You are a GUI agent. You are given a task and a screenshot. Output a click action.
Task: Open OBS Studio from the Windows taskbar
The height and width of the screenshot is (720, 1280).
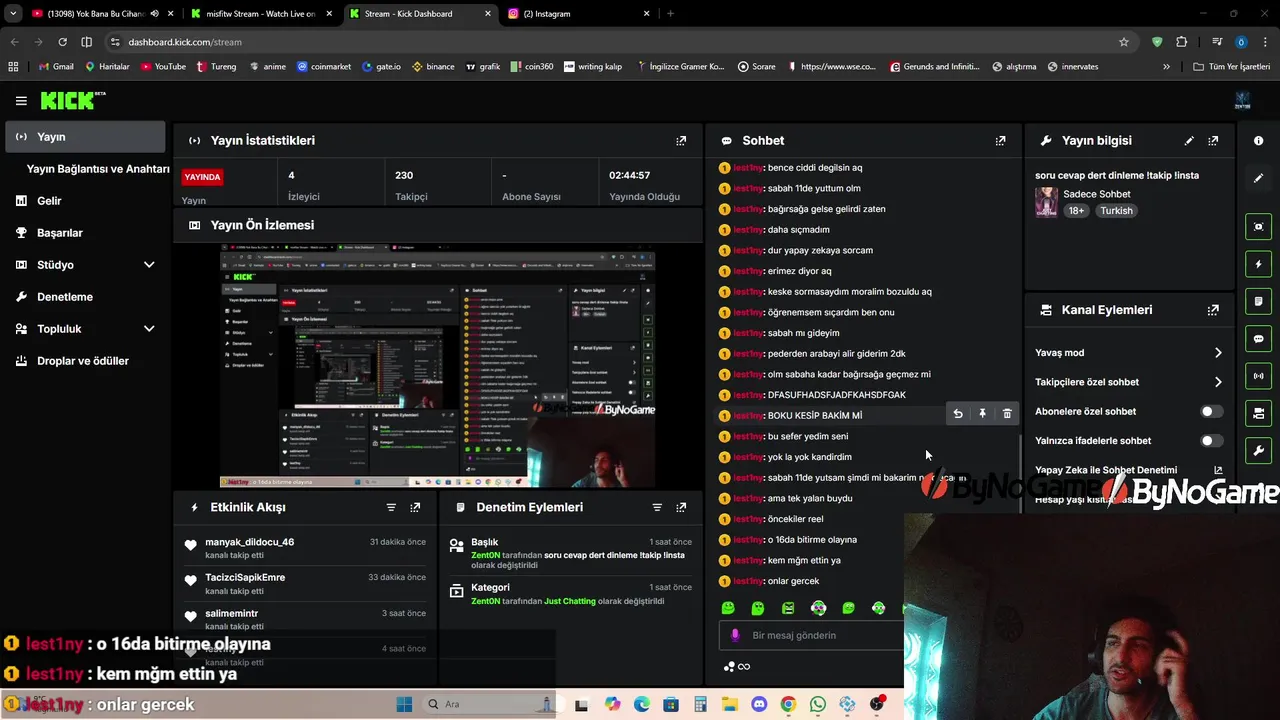point(877,705)
